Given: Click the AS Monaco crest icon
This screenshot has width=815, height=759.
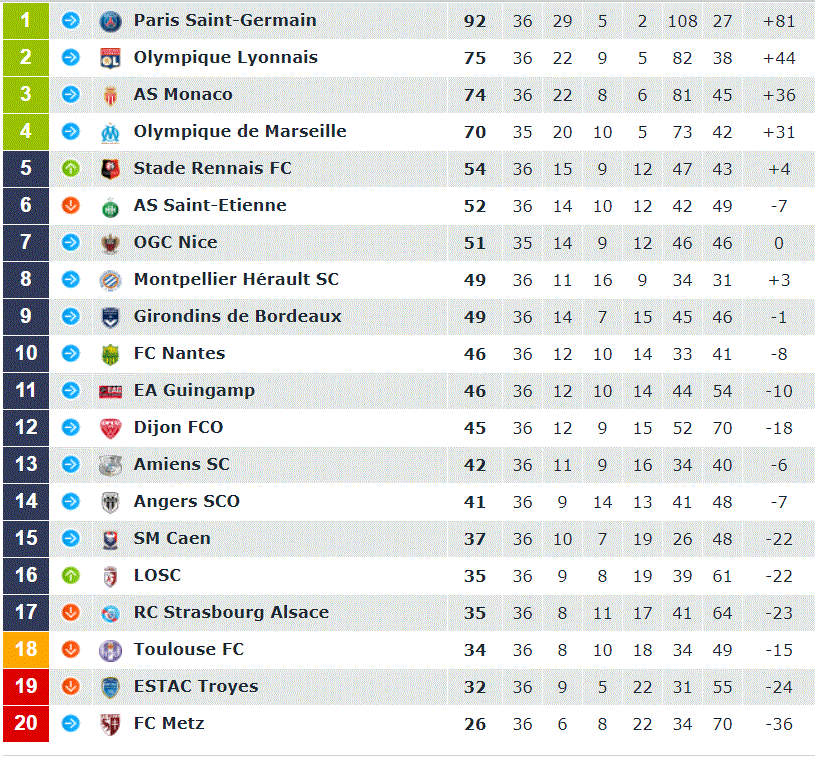Looking at the screenshot, I should 110,96.
